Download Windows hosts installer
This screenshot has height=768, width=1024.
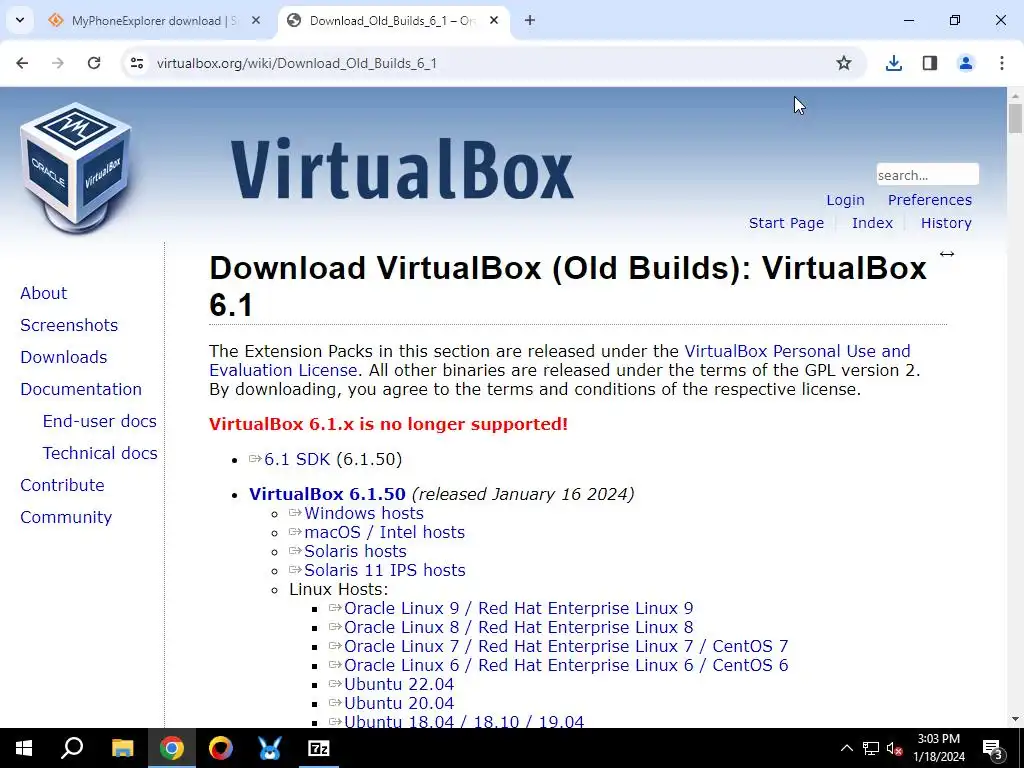364,513
